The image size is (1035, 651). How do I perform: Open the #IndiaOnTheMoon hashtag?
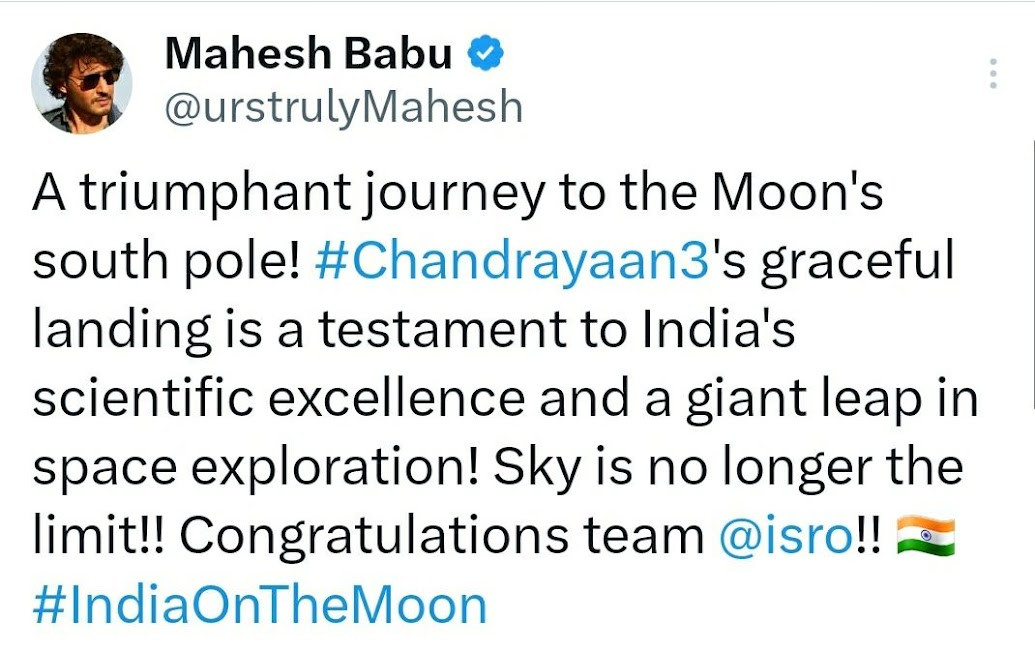pyautogui.click(x=259, y=606)
